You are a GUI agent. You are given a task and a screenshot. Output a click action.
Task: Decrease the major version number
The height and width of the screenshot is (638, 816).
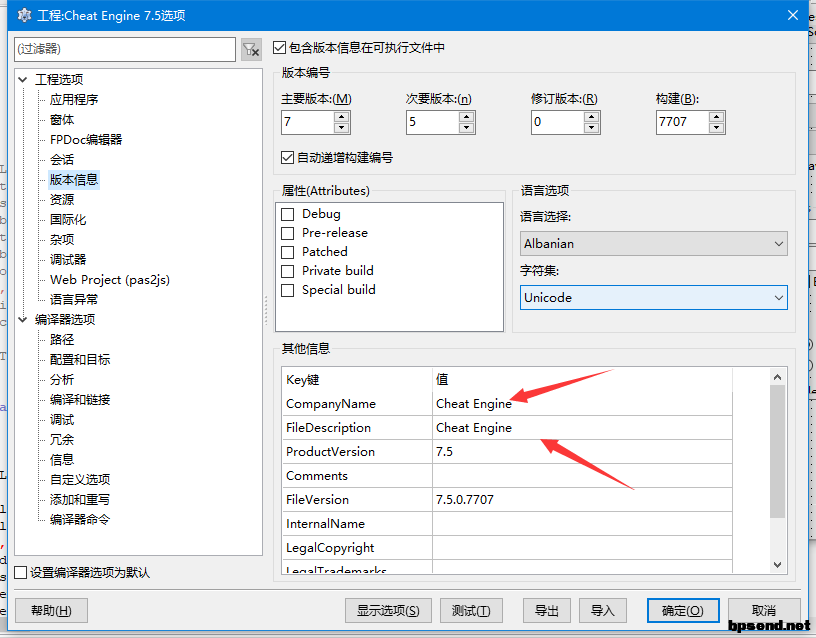341,127
